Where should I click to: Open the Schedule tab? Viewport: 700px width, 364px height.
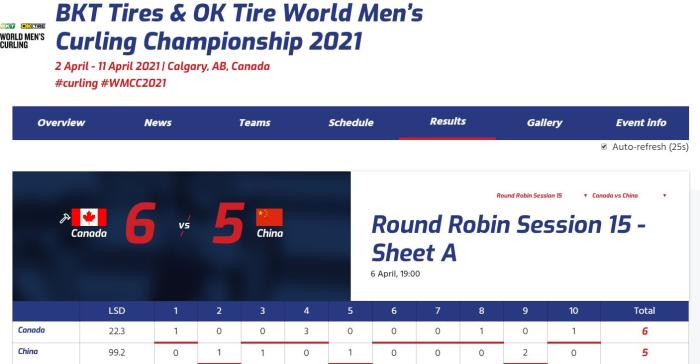pos(351,123)
